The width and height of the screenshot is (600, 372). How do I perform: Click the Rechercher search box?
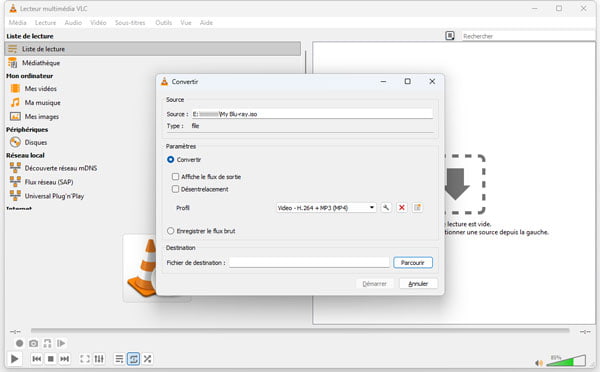click(x=528, y=36)
